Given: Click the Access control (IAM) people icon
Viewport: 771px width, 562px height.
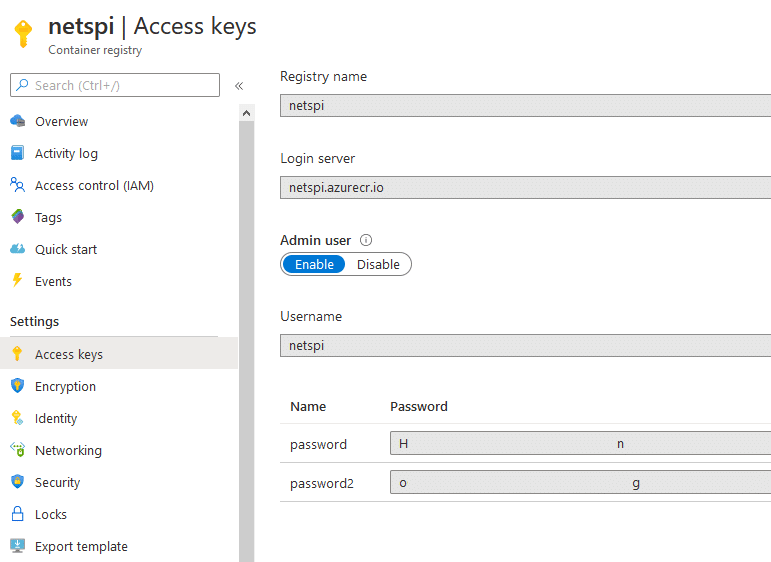Looking at the screenshot, I should (x=17, y=185).
